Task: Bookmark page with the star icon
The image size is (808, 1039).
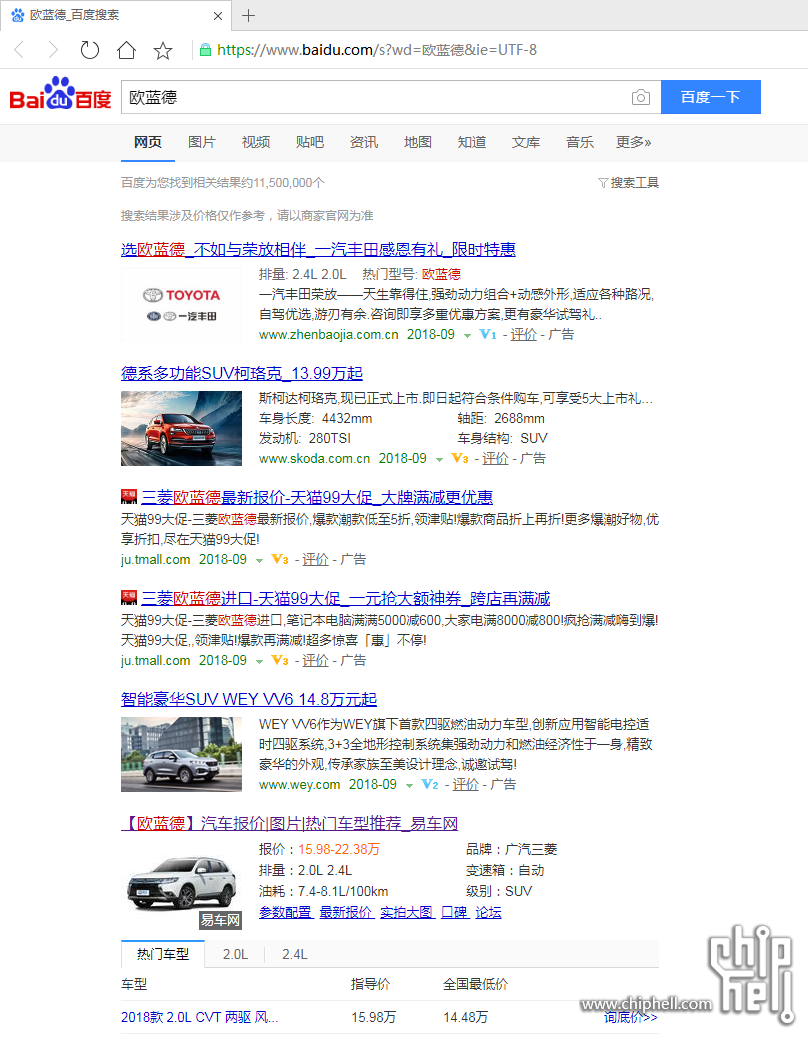Action: tap(162, 50)
